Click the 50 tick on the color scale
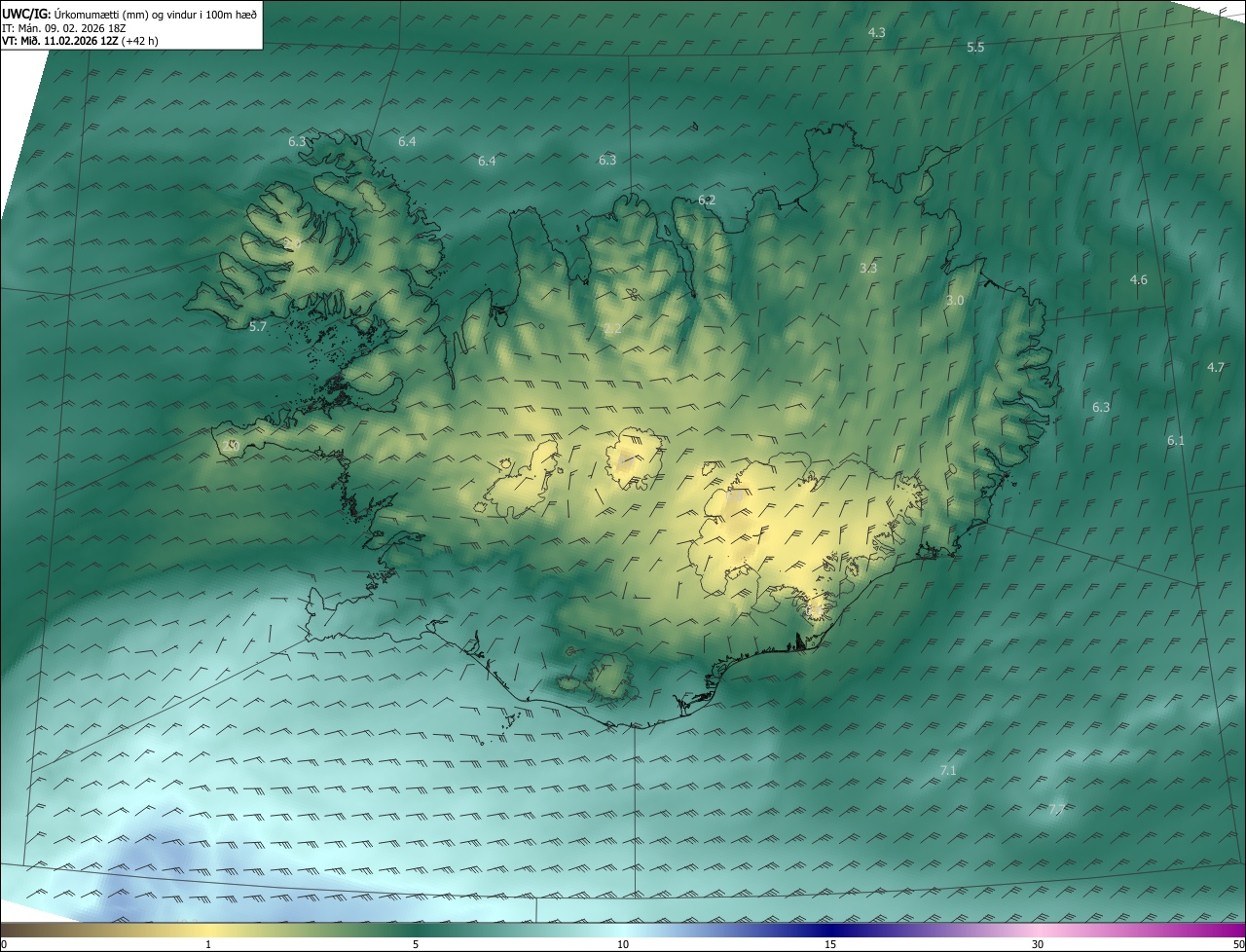This screenshot has width=1246, height=952. click(x=1238, y=944)
